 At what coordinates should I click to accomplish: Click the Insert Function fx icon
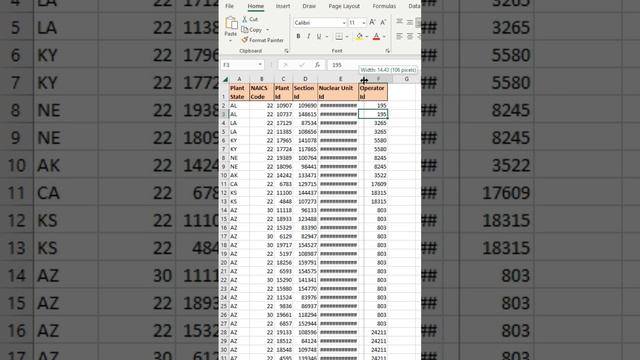317,65
